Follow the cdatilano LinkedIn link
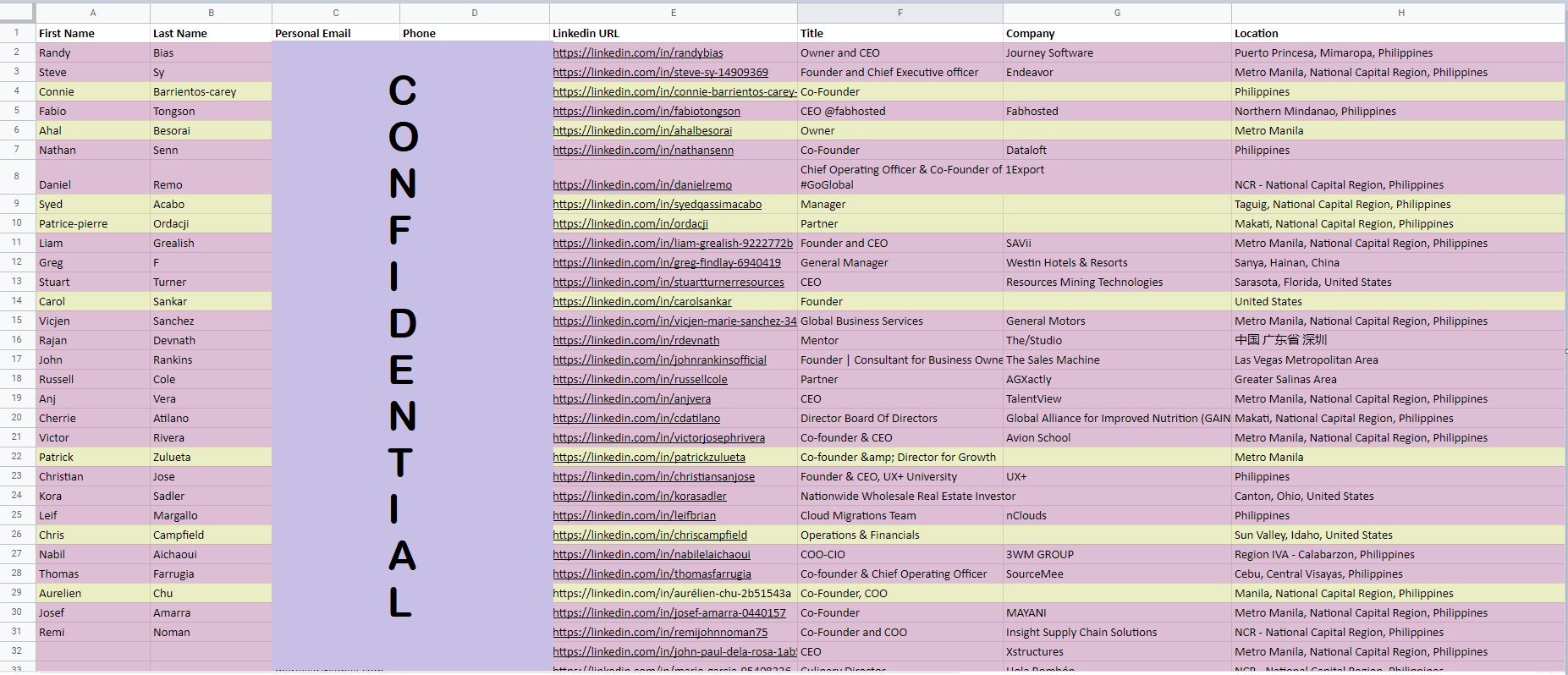1568x675 pixels. [637, 418]
